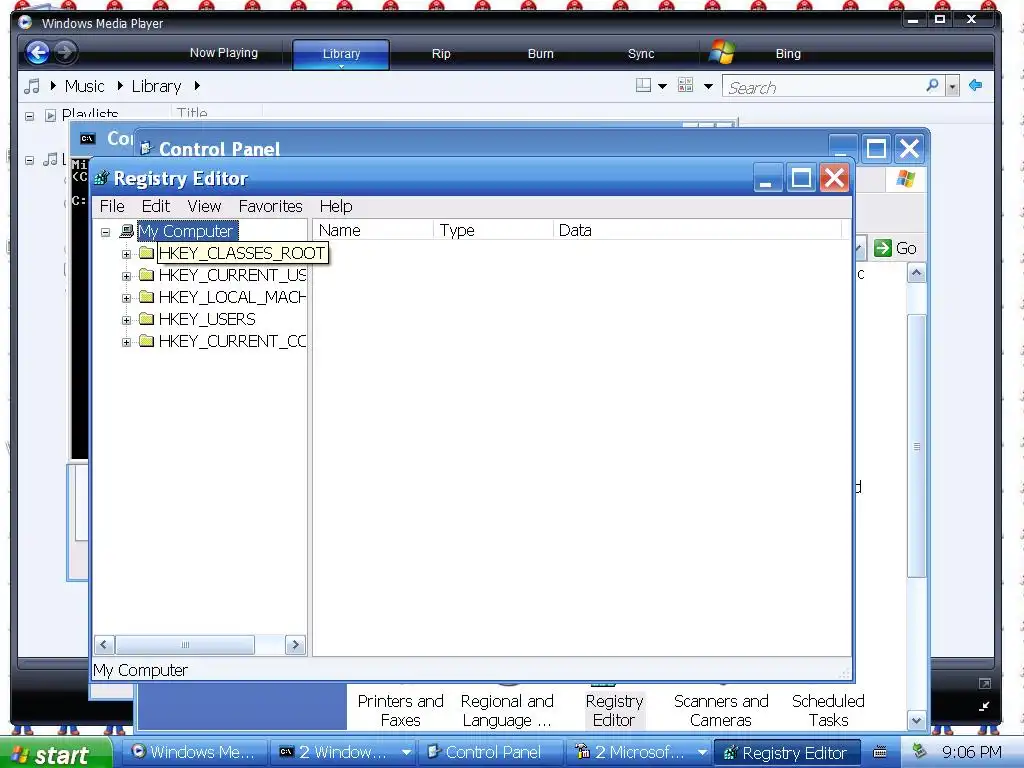This screenshot has width=1024, height=768.
Task: Open Scanners and Cameras in Control Panel
Action: pyautogui.click(x=721, y=710)
